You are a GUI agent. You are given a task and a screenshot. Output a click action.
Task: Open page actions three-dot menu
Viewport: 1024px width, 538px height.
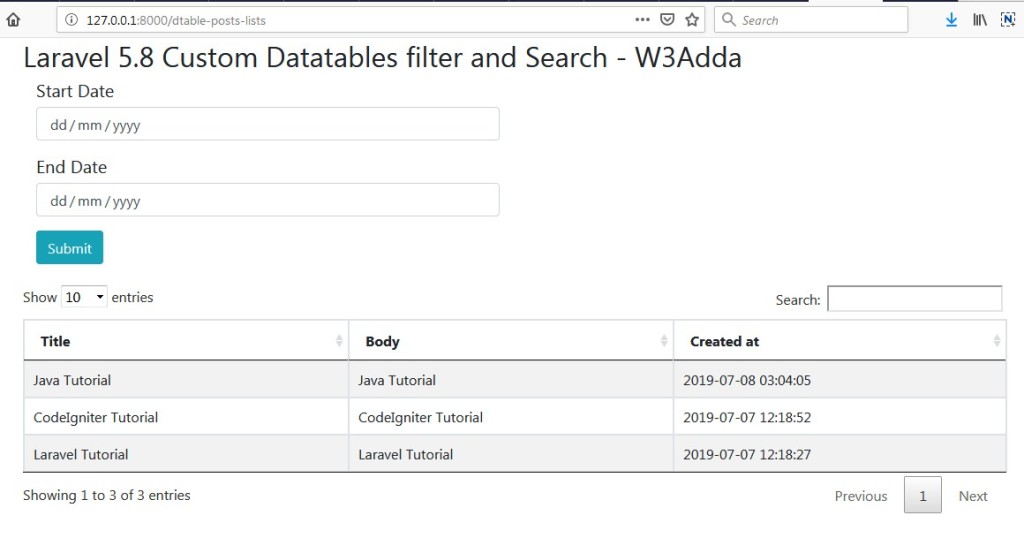point(642,20)
